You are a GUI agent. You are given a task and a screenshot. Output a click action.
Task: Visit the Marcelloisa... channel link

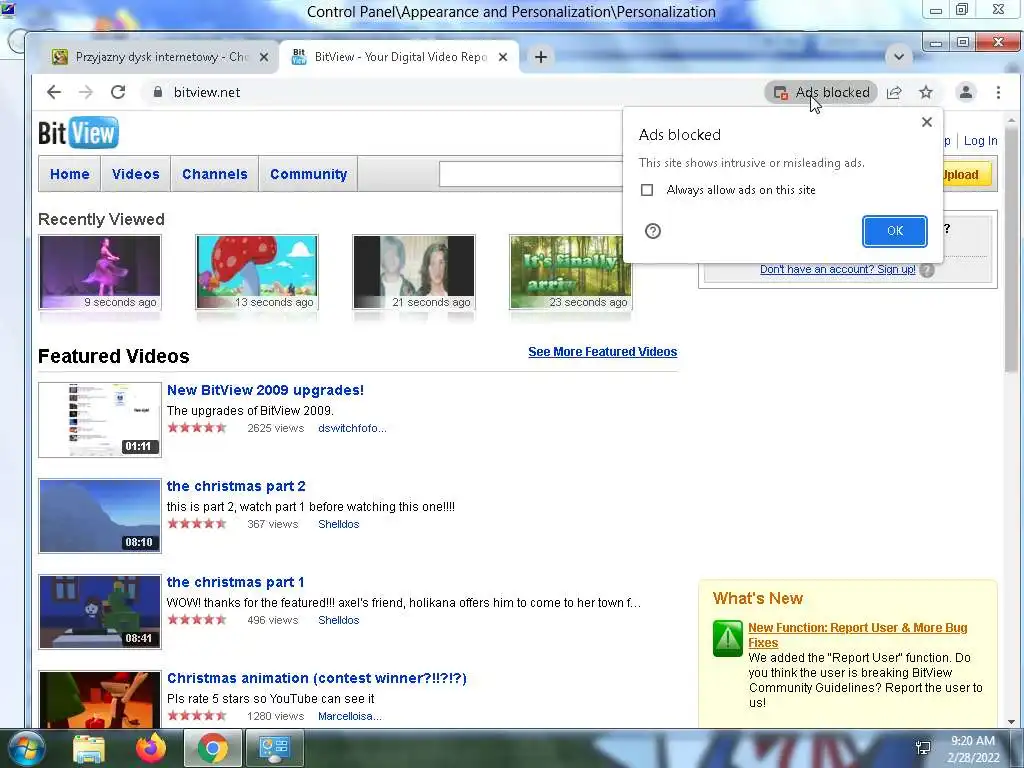point(349,716)
